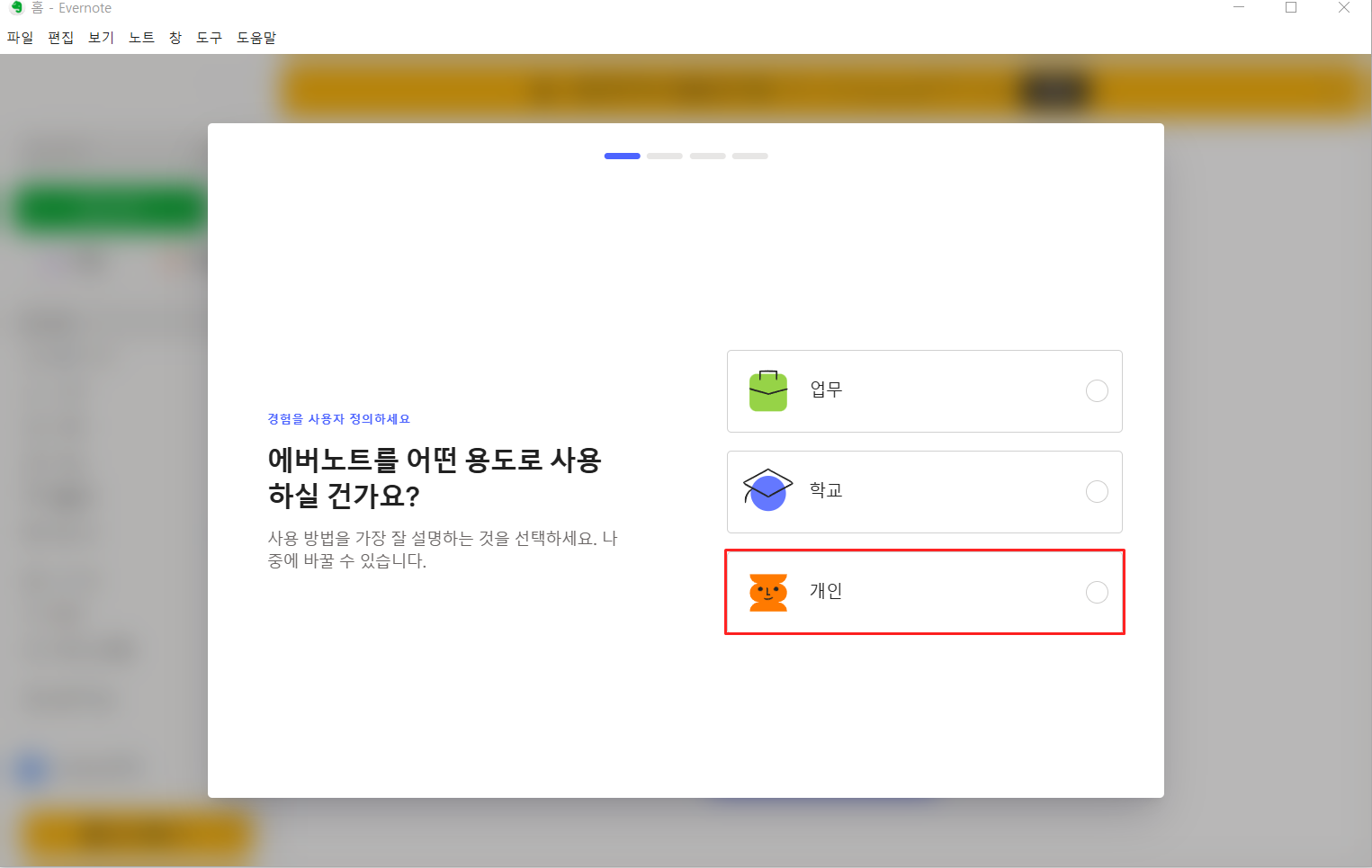Click the green briefcase 업무 icon
Screen dimensions: 1372x868
click(x=768, y=390)
